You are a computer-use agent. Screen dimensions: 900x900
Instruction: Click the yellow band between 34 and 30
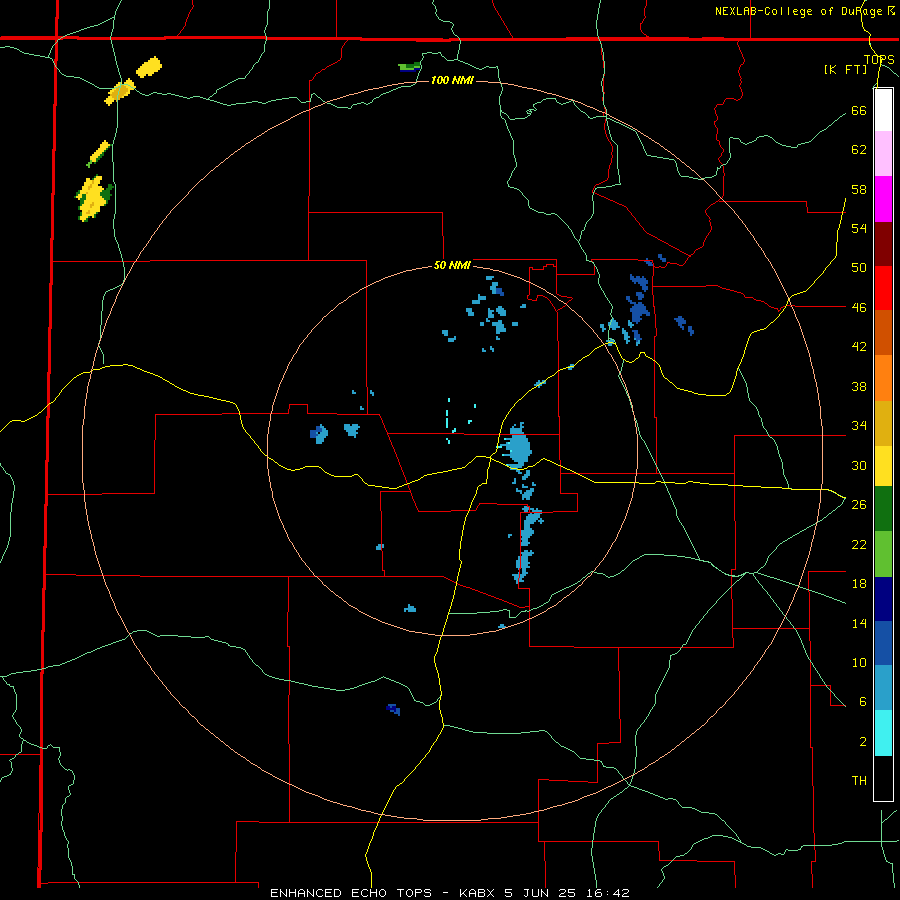click(883, 465)
